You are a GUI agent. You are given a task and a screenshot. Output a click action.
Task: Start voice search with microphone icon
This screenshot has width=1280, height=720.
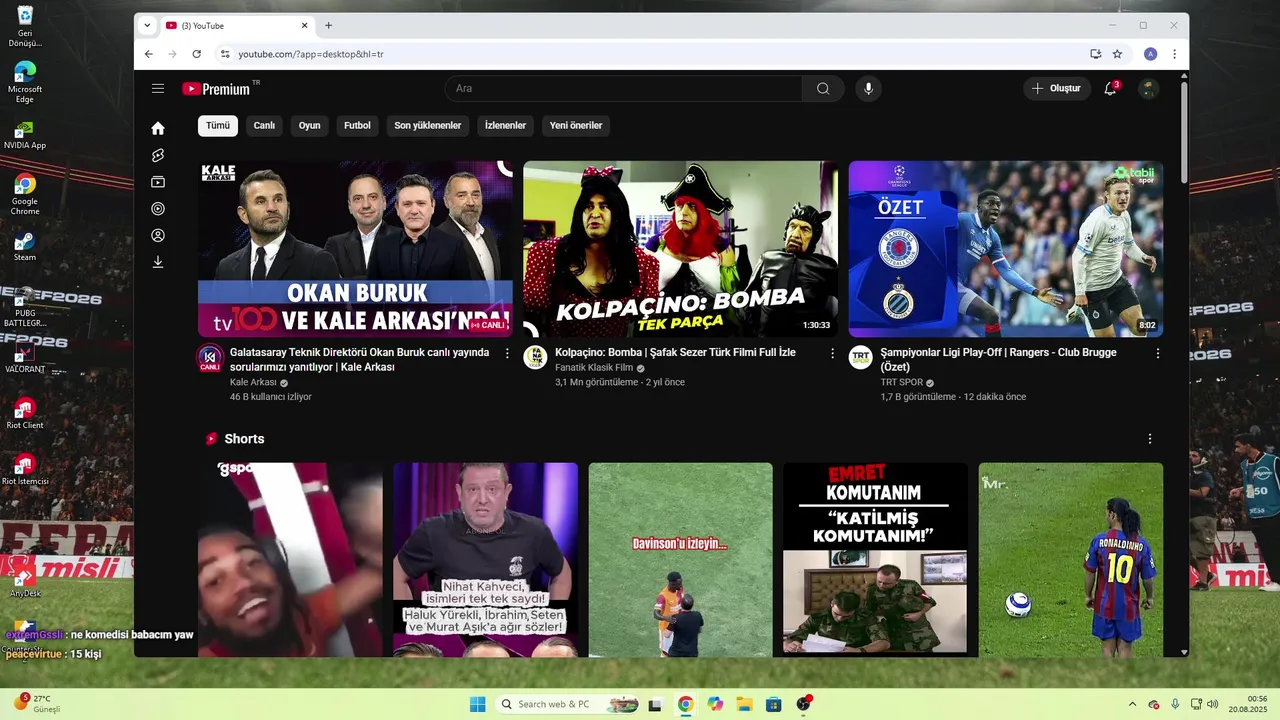tap(868, 89)
